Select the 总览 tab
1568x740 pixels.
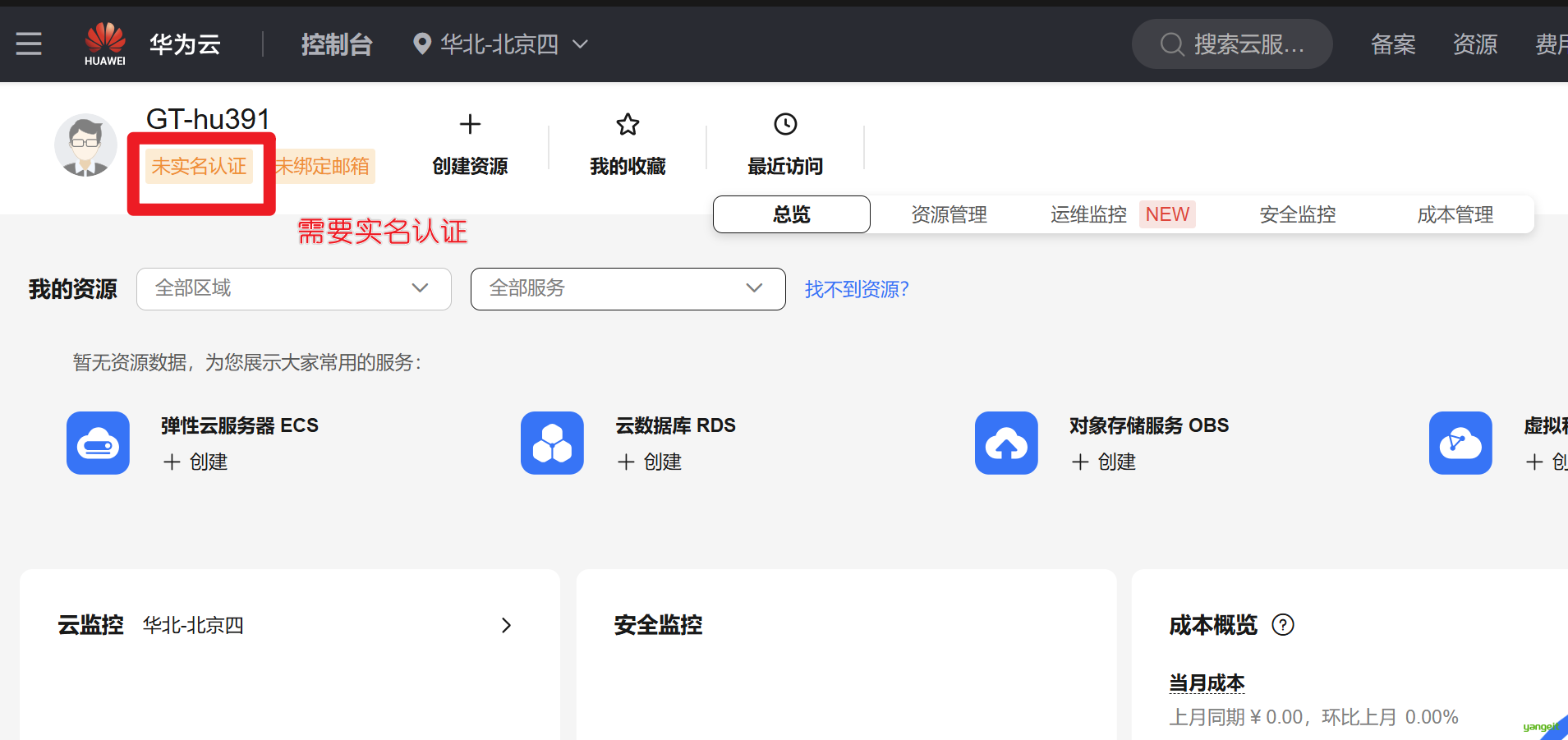pos(792,214)
